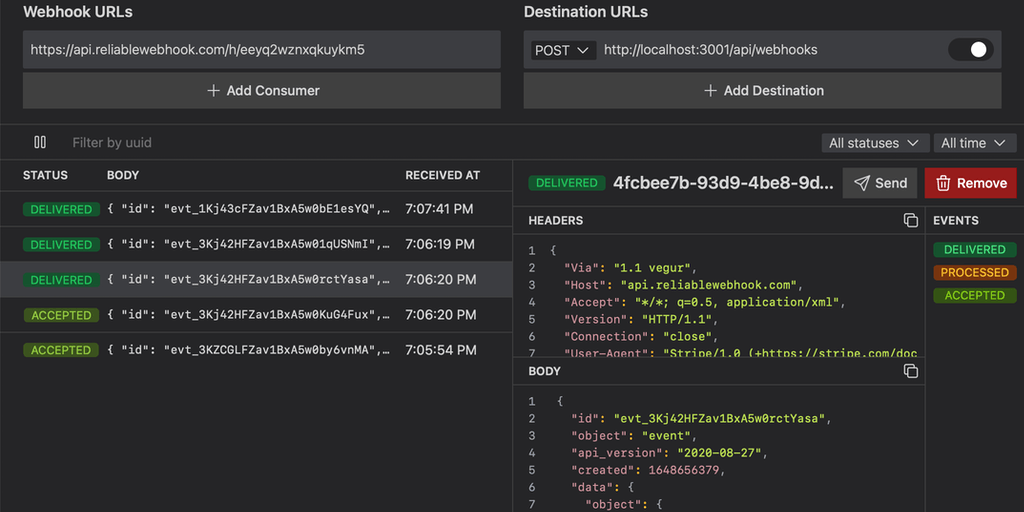Image resolution: width=1024 pixels, height=512 pixels.
Task: Copy the body JSON to clipboard
Action: coord(910,371)
